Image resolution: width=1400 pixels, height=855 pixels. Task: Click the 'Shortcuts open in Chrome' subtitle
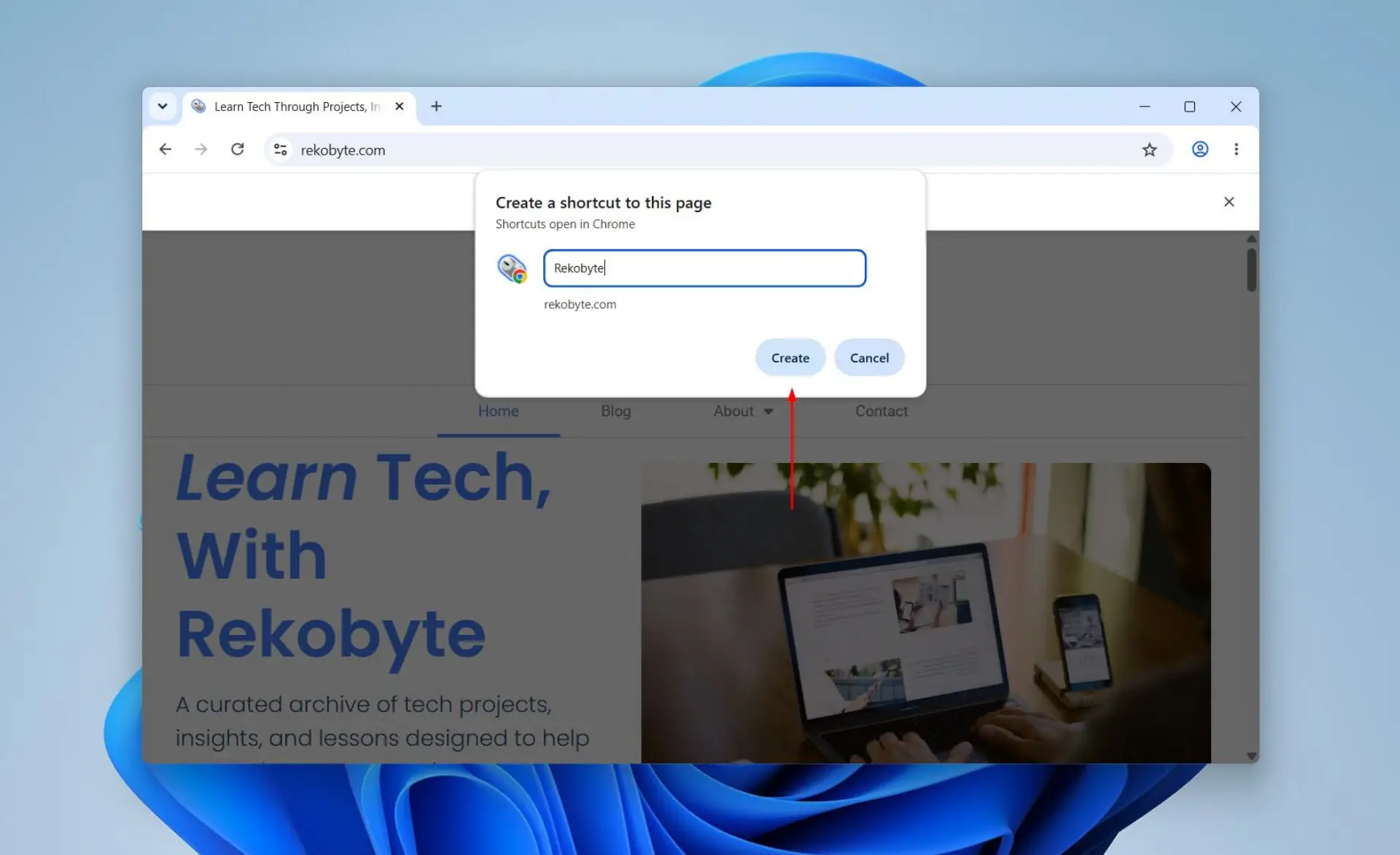coord(565,225)
